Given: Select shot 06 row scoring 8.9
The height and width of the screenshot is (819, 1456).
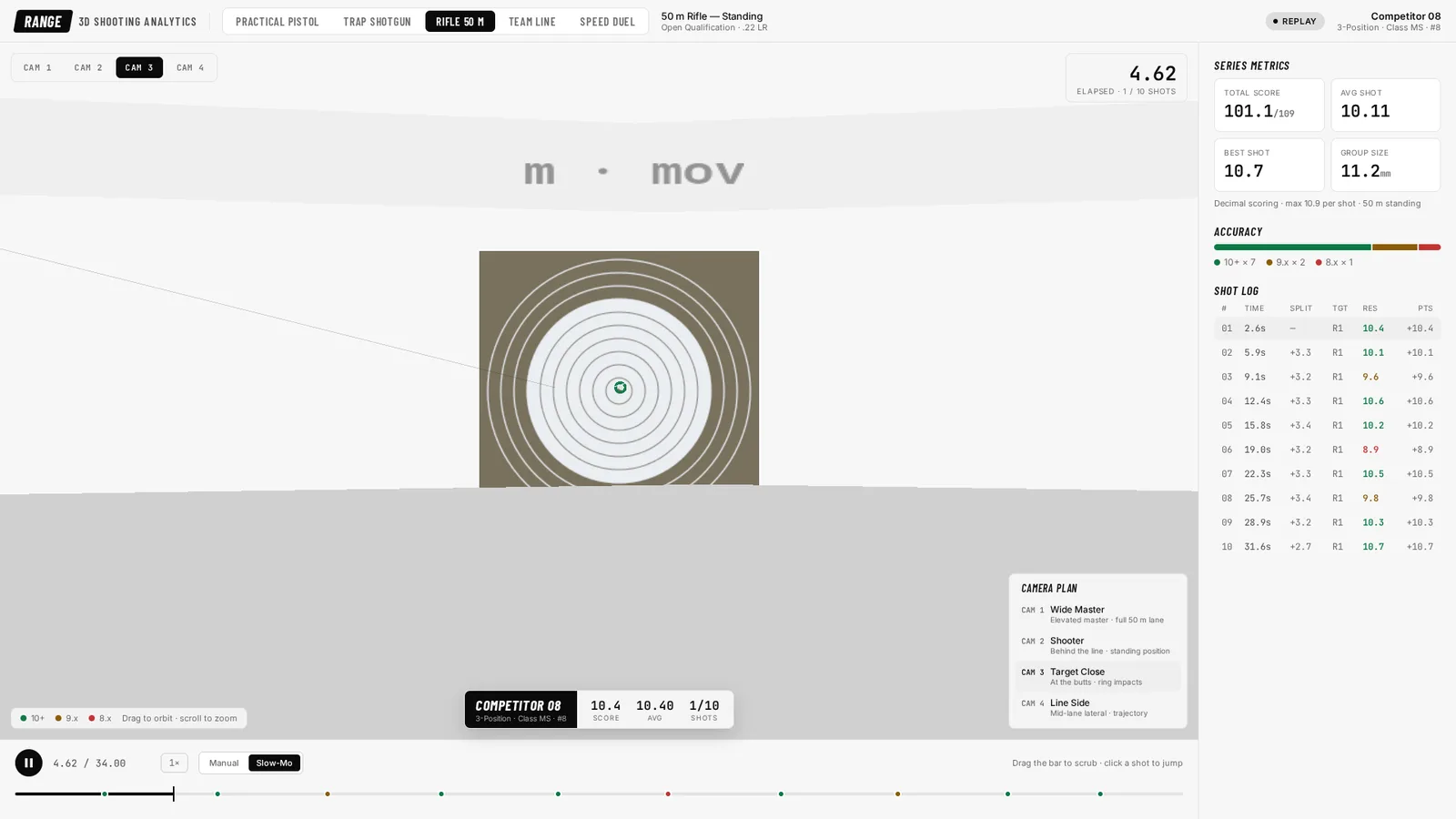Looking at the screenshot, I should (x=1327, y=450).
